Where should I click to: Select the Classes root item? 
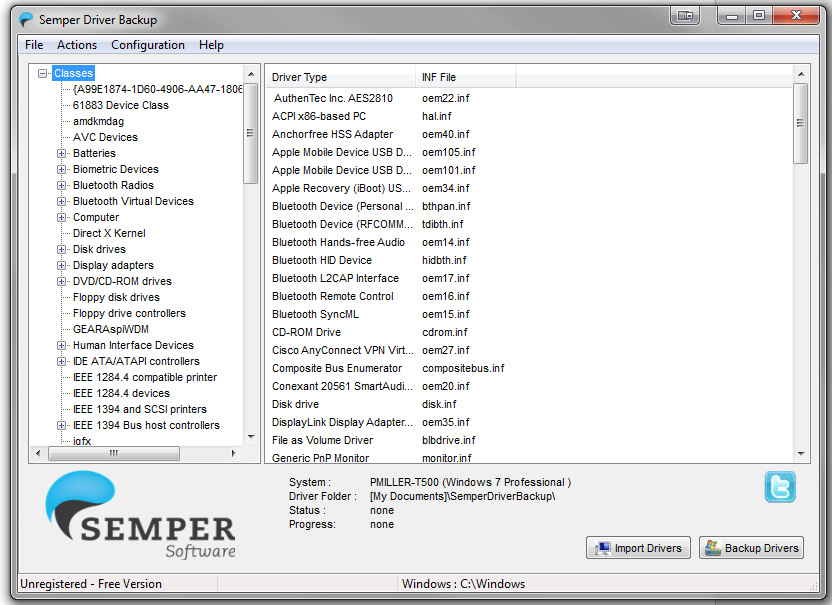point(74,73)
